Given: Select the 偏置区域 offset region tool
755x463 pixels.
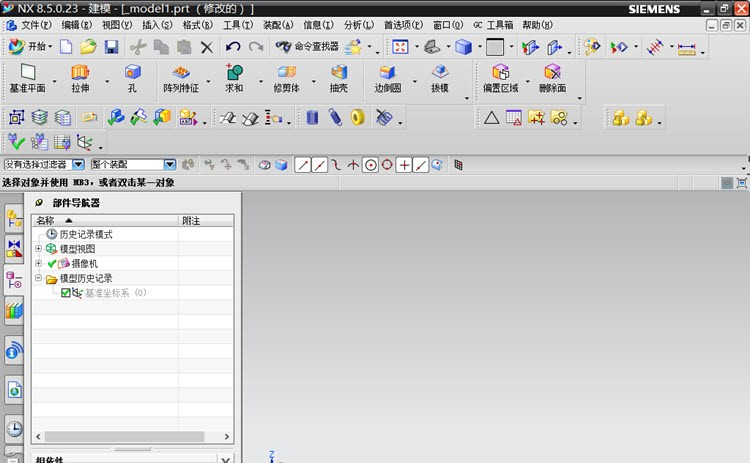Looking at the screenshot, I should click(x=501, y=79).
